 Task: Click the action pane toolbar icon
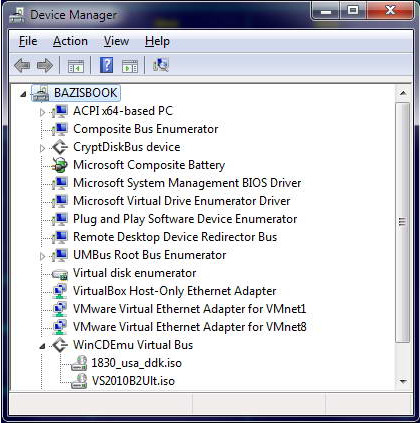[x=130, y=66]
